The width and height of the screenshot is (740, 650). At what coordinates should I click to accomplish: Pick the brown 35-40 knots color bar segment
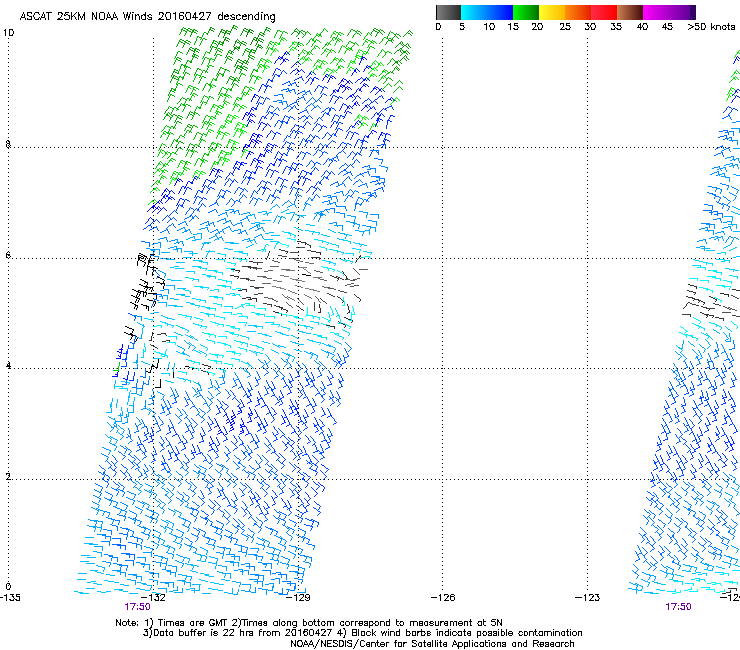pyautogui.click(x=630, y=12)
